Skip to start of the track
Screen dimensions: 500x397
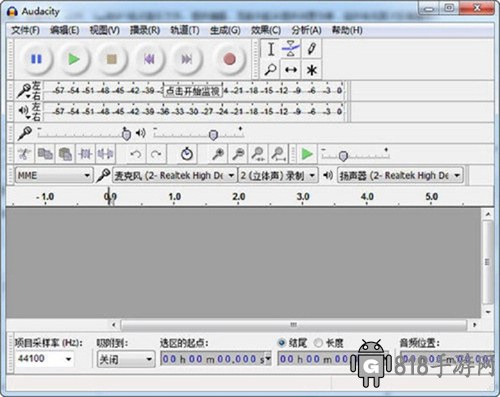[149, 59]
